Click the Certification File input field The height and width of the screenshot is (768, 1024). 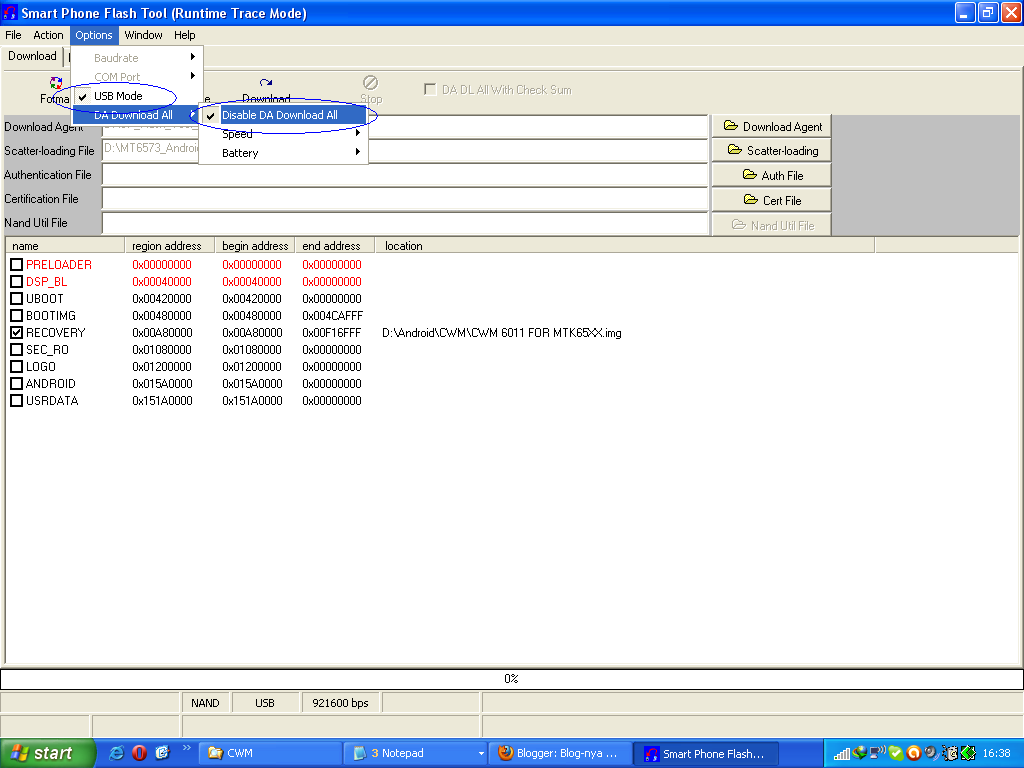(405, 199)
